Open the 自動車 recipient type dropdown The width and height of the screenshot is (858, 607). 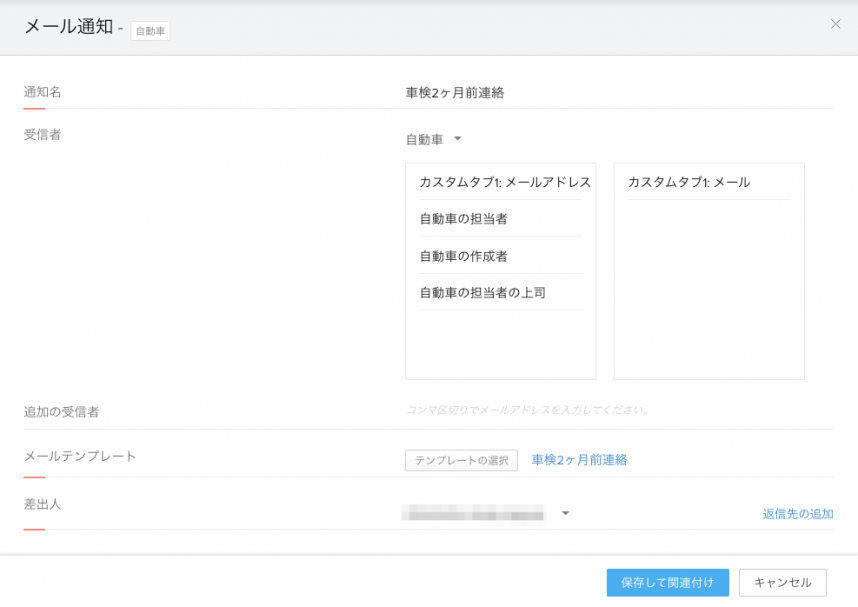[x=434, y=140]
